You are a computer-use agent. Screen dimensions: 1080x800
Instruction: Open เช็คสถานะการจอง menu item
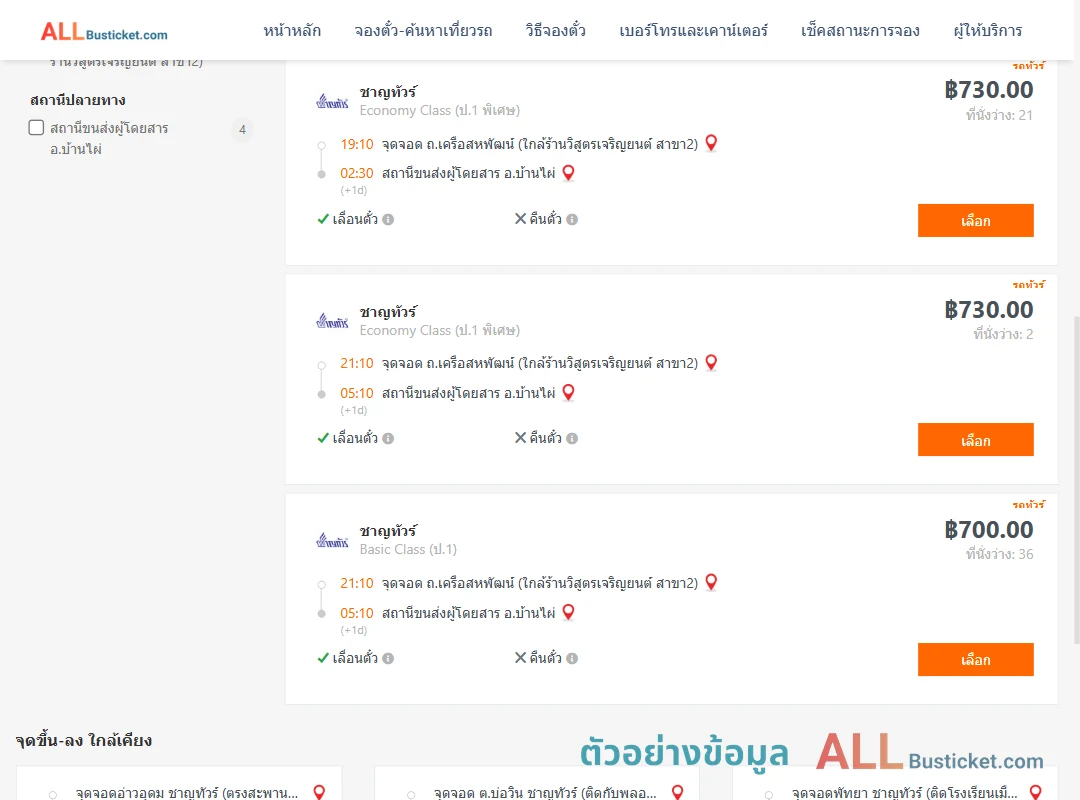tap(860, 30)
